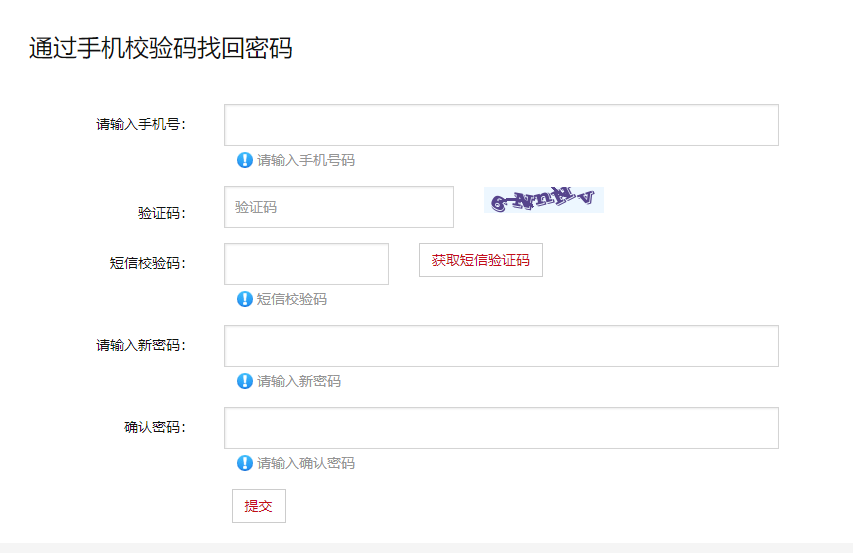The height and width of the screenshot is (553, 853).
Task: Click the 请输入手机号码 hint text
Action: pyautogui.click(x=306, y=160)
